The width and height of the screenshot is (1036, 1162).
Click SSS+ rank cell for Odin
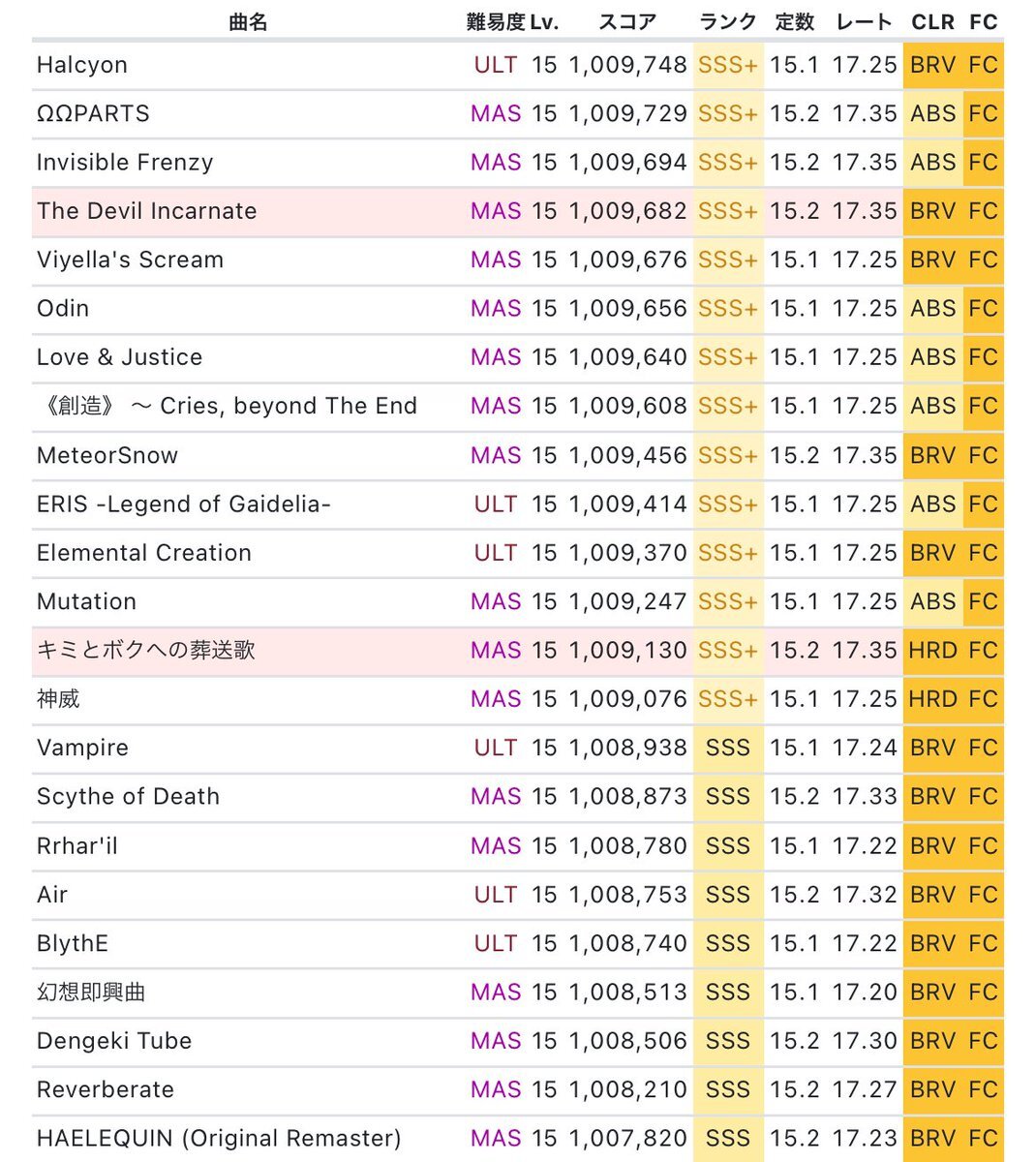coord(728,309)
